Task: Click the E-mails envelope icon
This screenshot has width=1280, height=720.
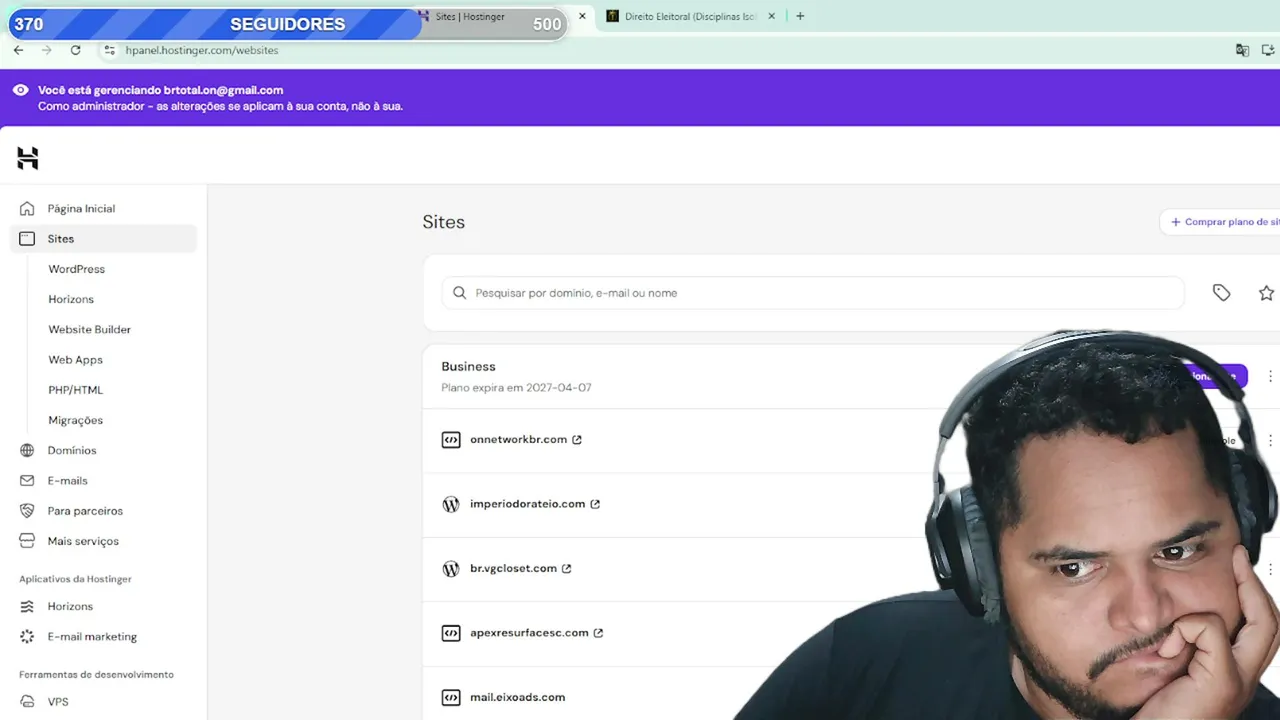Action: (x=27, y=481)
